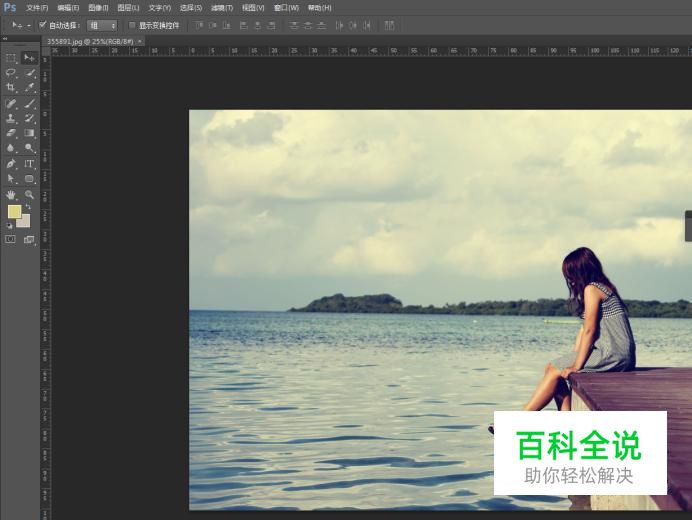This screenshot has height=520, width=692.
Task: Open the 帮助(H) menu
Action: pyautogui.click(x=320, y=8)
